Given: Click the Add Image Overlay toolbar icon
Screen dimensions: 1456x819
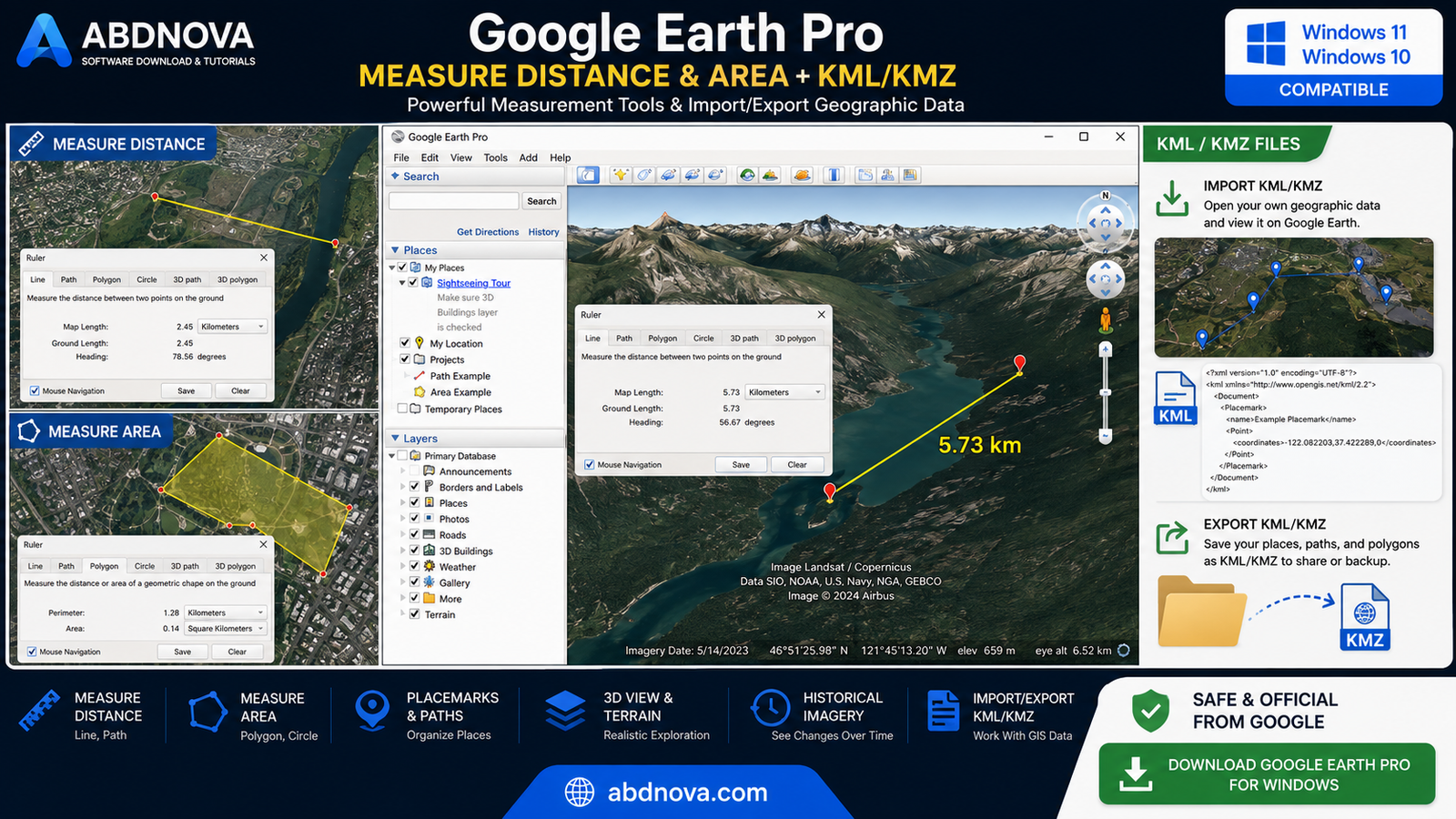Looking at the screenshot, I should [x=692, y=175].
